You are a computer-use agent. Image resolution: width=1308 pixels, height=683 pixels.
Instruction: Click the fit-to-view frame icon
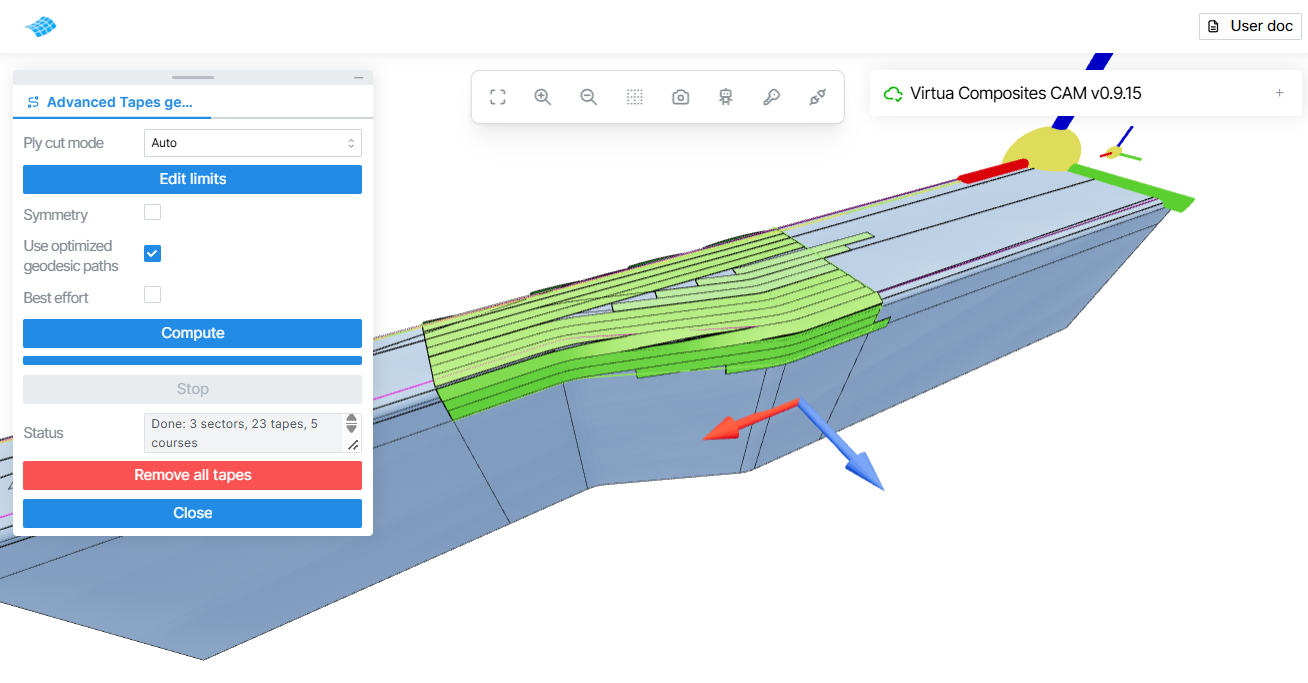[497, 97]
